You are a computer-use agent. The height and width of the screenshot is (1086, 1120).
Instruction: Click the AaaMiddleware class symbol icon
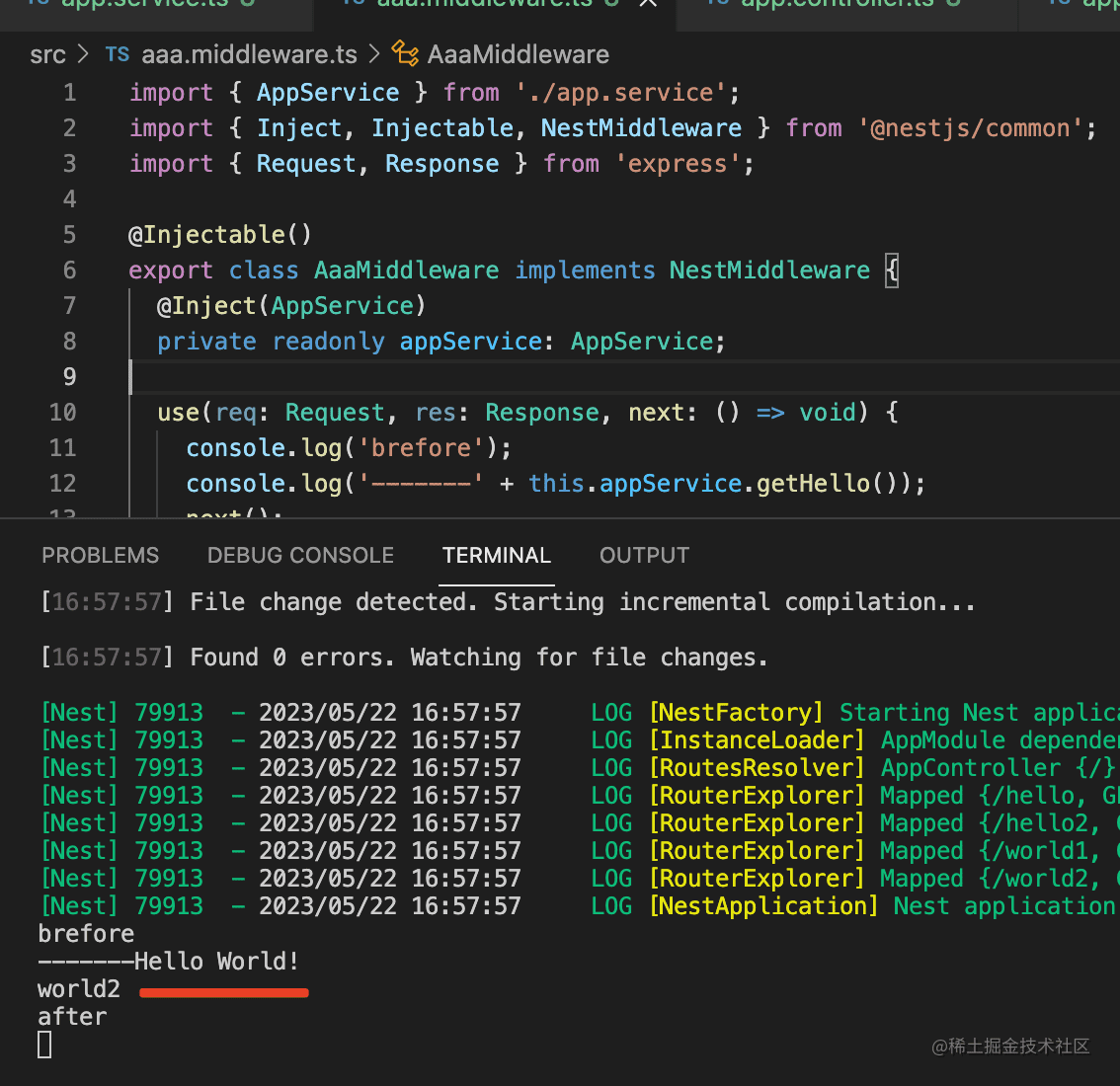pos(405,53)
